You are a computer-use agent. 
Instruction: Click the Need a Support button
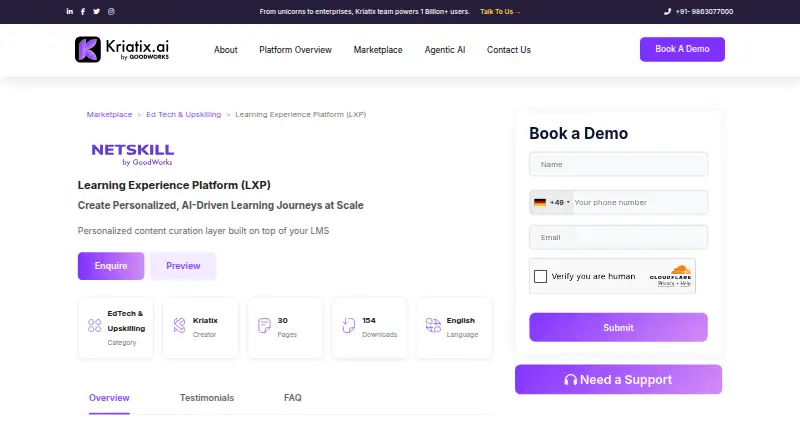point(618,379)
